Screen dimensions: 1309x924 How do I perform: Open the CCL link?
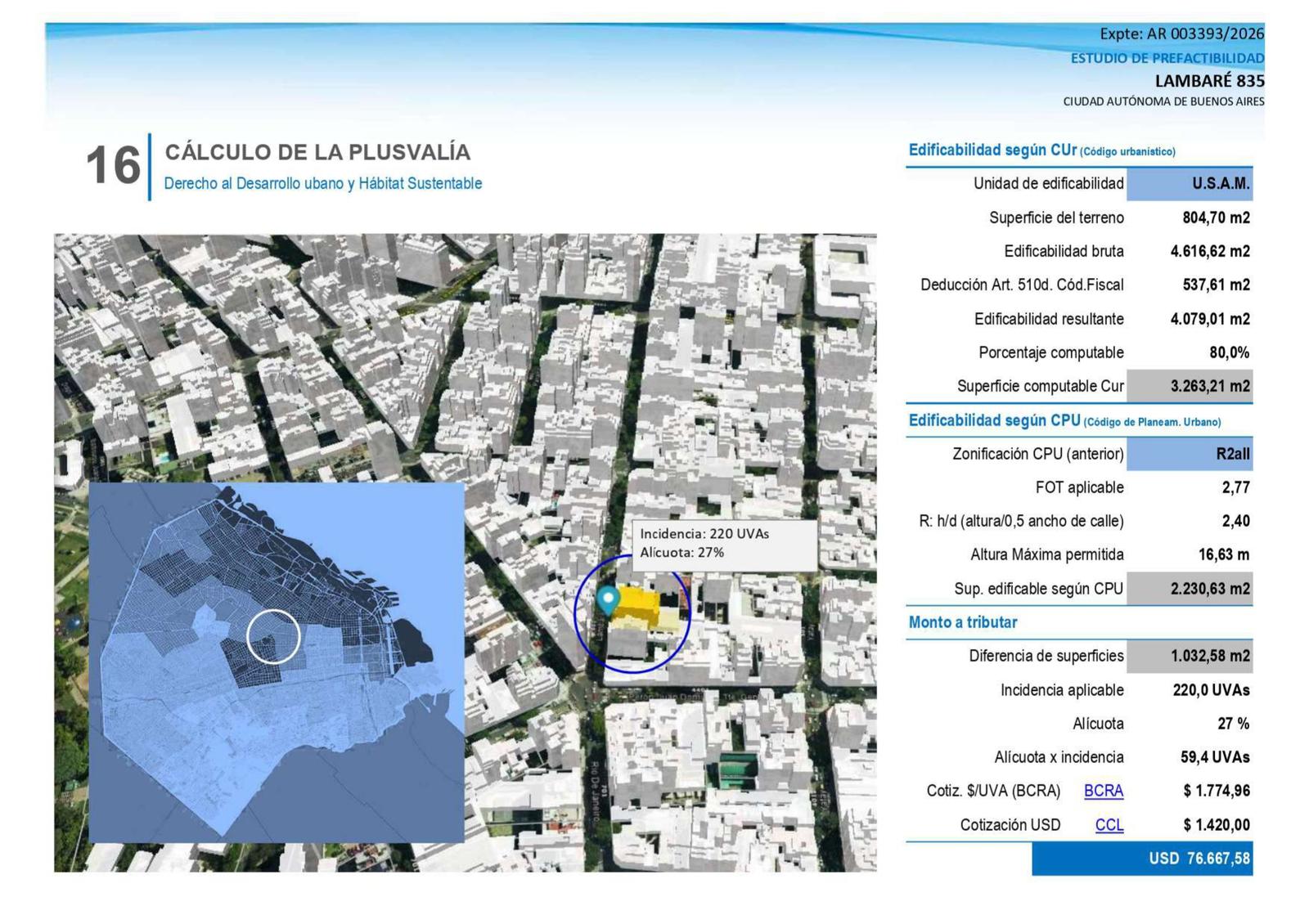click(1109, 825)
